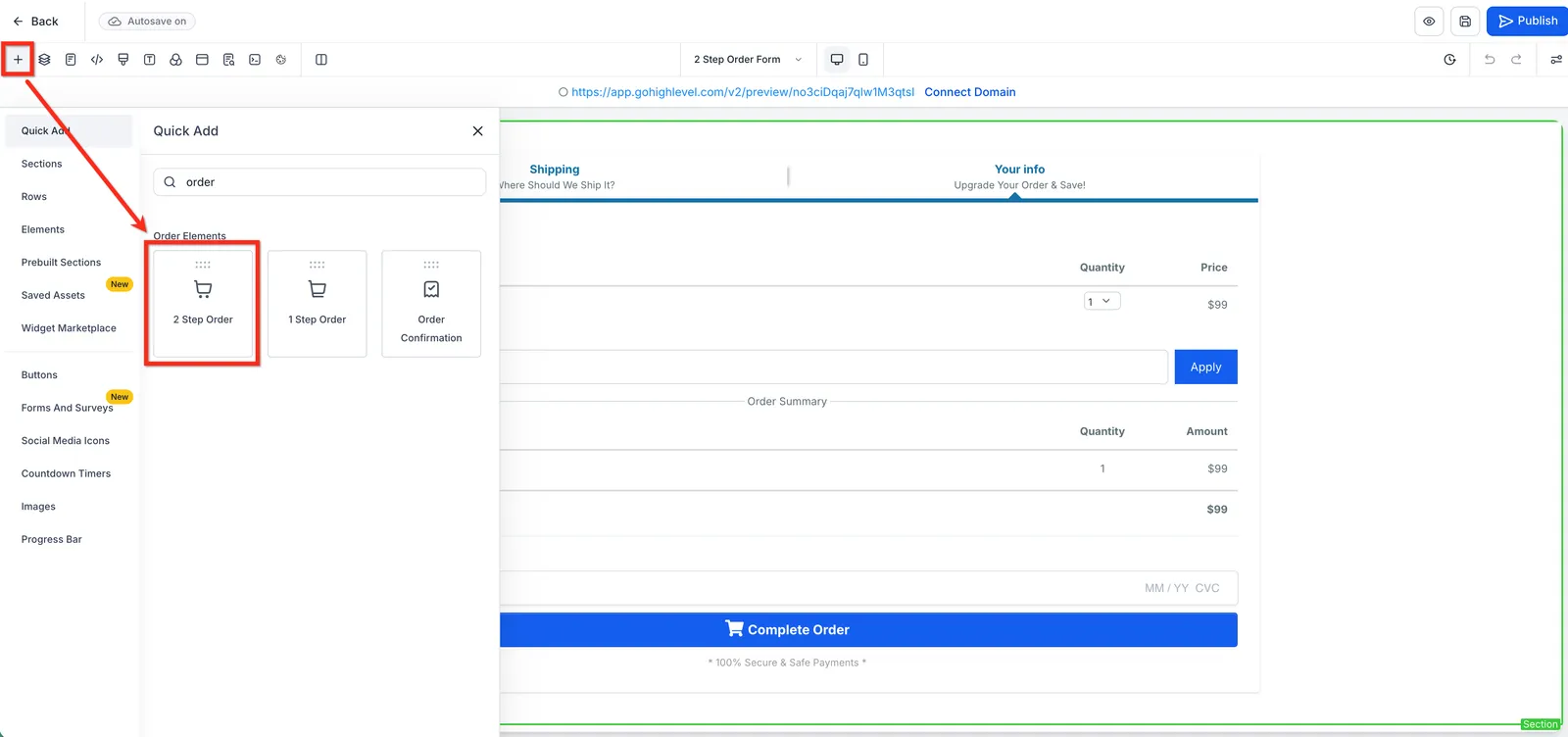Open the layers panel icon

point(44,60)
